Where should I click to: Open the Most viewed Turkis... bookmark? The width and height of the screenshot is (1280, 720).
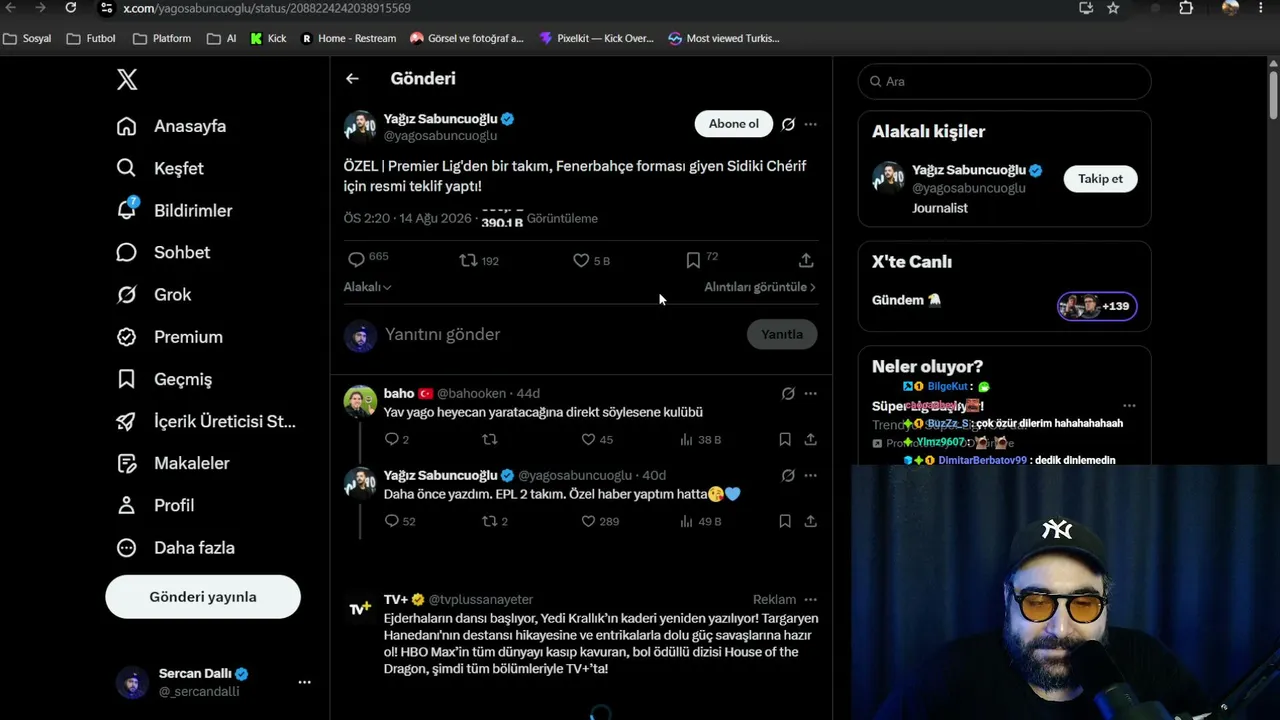724,39
